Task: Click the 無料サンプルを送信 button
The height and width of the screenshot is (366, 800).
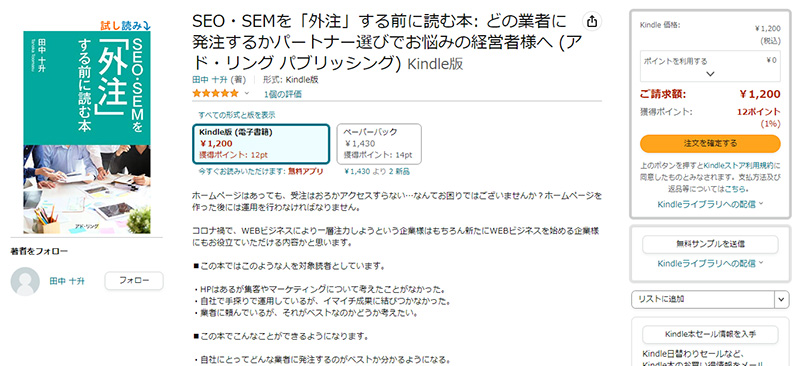Action: [710, 244]
